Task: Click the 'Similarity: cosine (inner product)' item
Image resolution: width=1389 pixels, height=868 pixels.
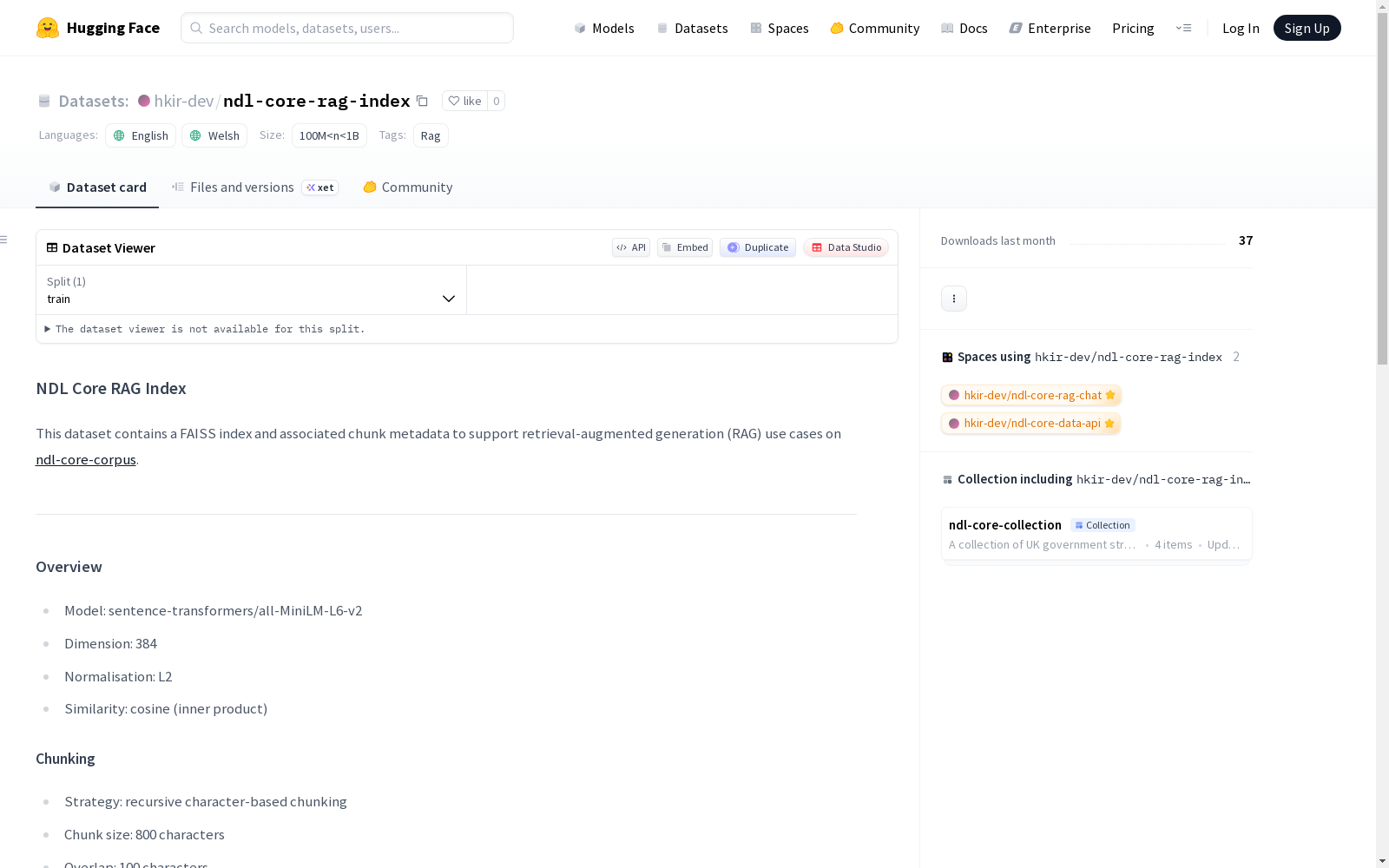Action: 166,709
